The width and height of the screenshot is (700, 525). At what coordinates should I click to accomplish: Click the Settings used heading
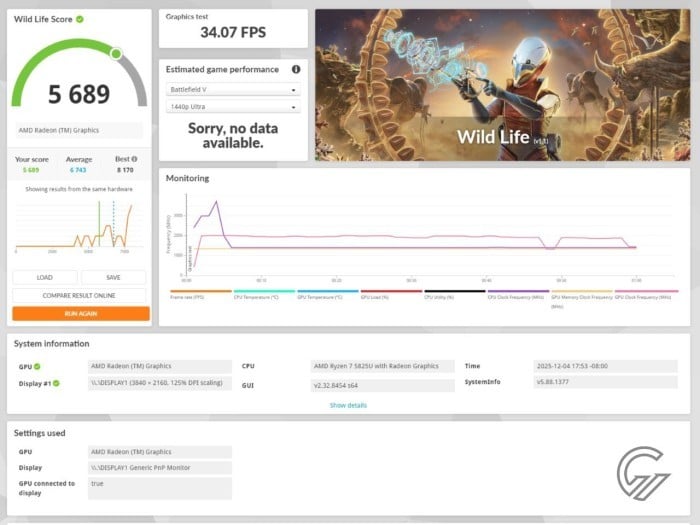tap(39, 433)
